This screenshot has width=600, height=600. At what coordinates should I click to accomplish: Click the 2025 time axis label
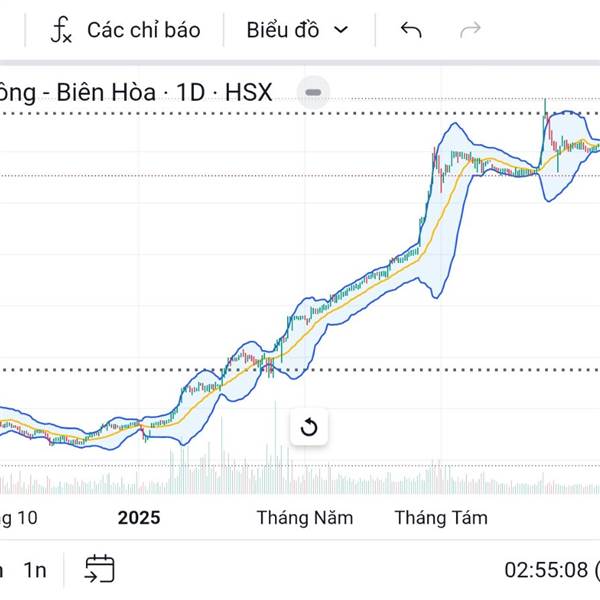(139, 517)
